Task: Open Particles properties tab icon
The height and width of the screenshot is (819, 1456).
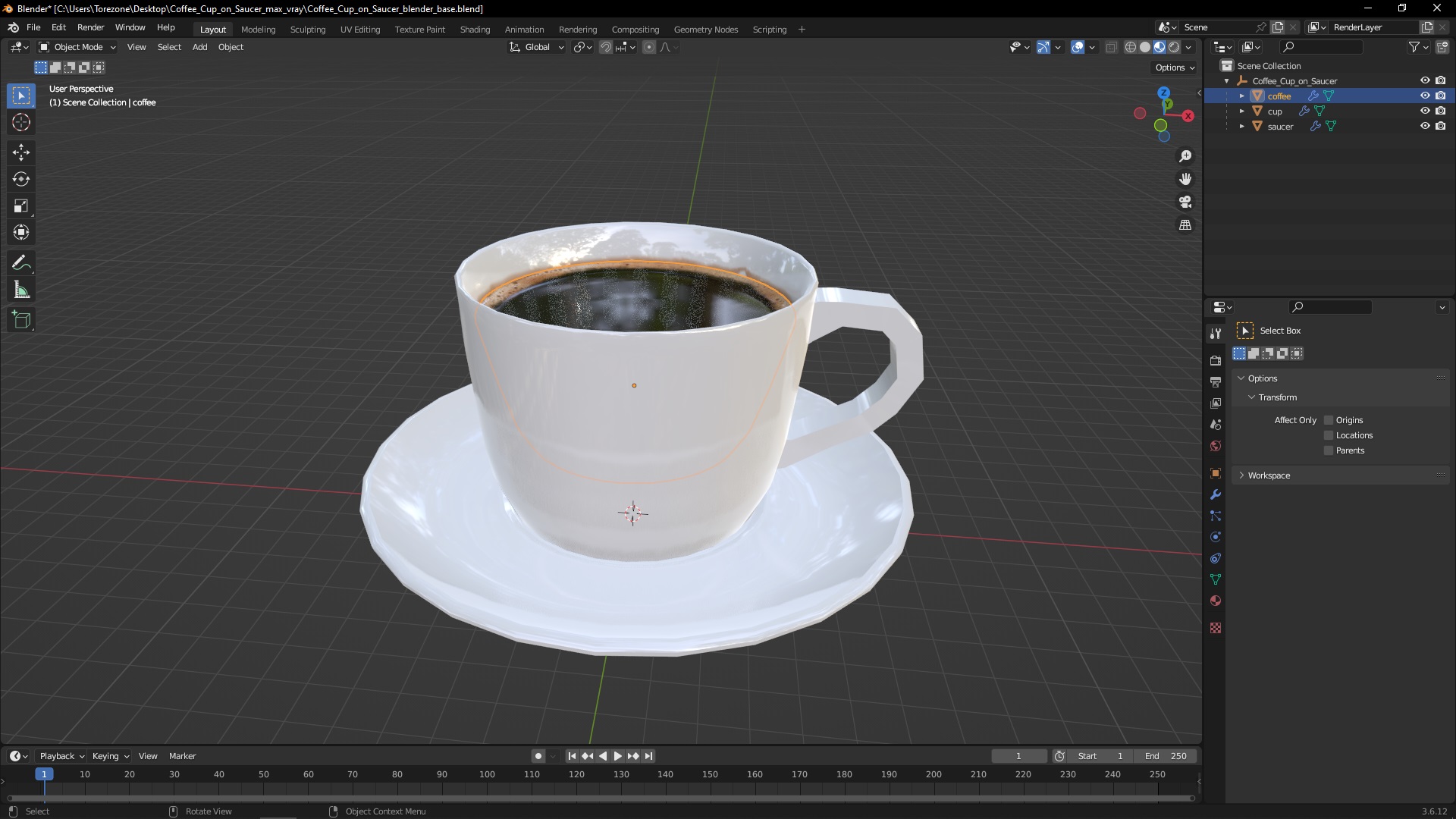Action: pyautogui.click(x=1216, y=516)
